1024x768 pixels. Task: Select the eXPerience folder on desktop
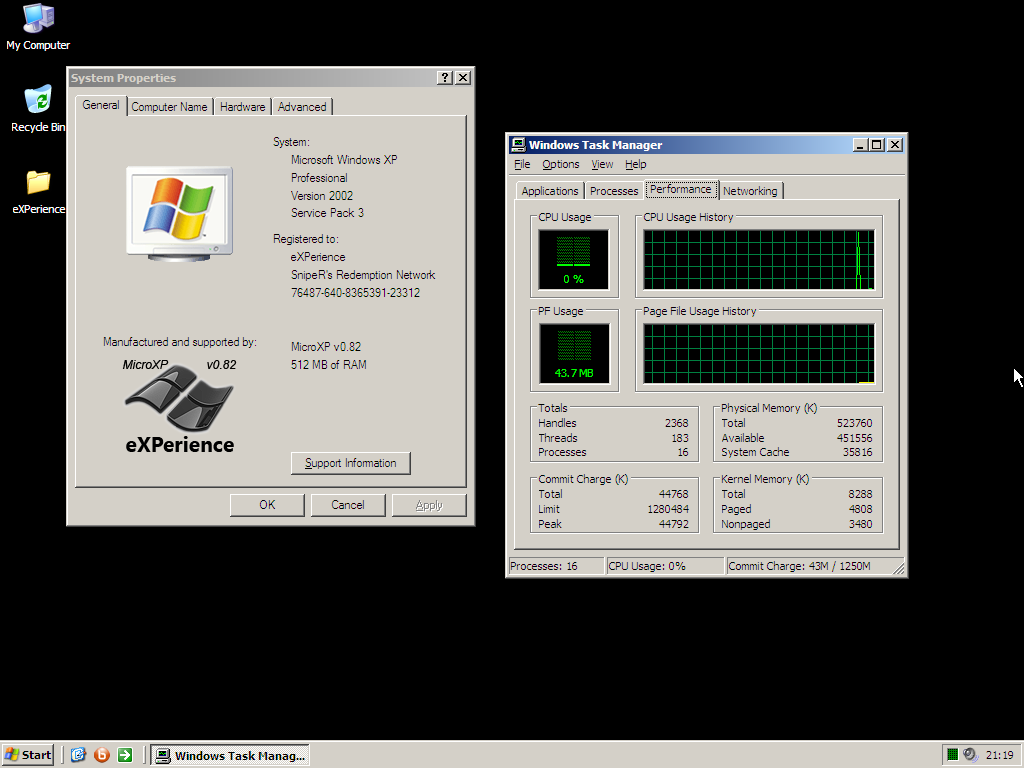38,192
